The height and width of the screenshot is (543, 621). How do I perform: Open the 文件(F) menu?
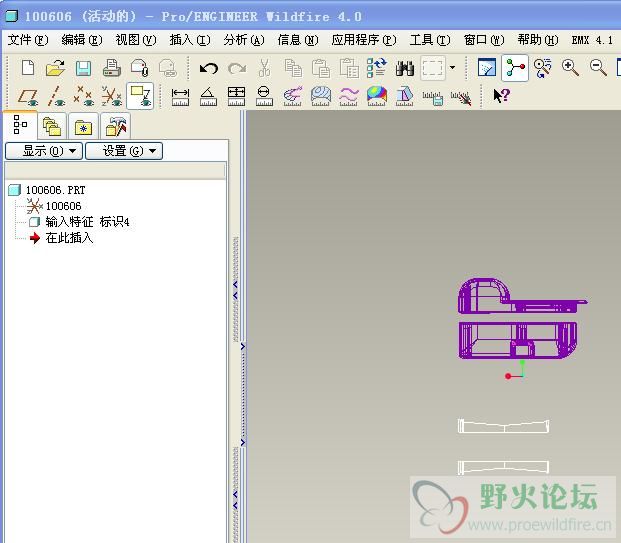(28, 40)
